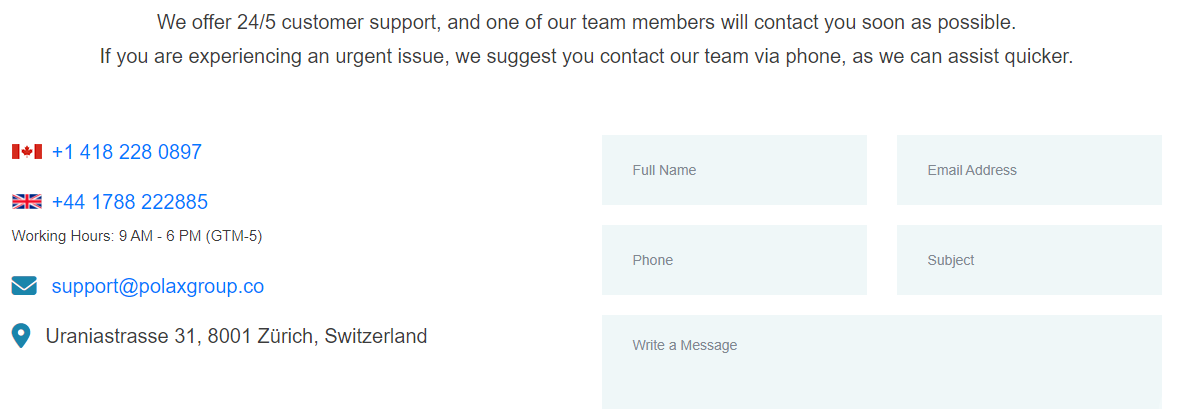Image resolution: width=1195 pixels, height=409 pixels.
Task: Select the Email Address input field
Action: click(x=1029, y=170)
